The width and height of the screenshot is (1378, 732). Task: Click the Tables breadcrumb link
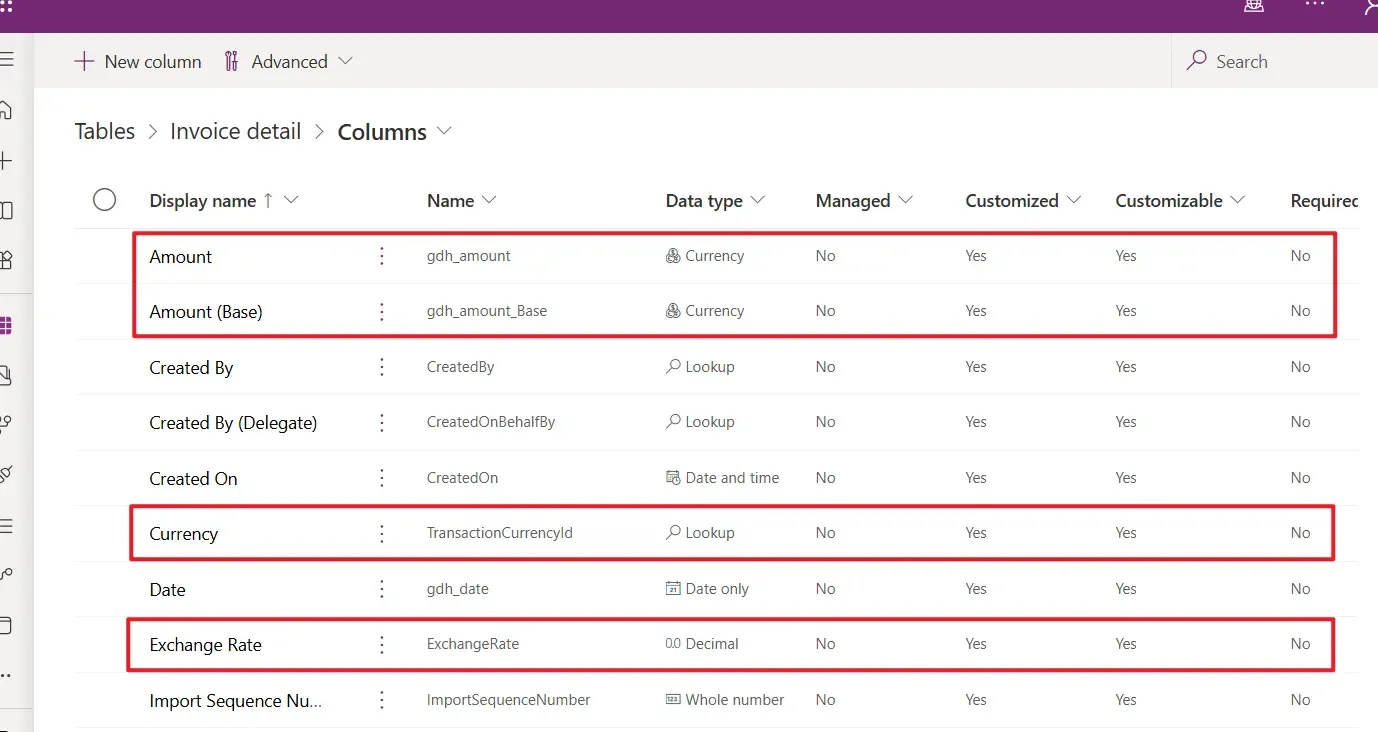pos(105,132)
